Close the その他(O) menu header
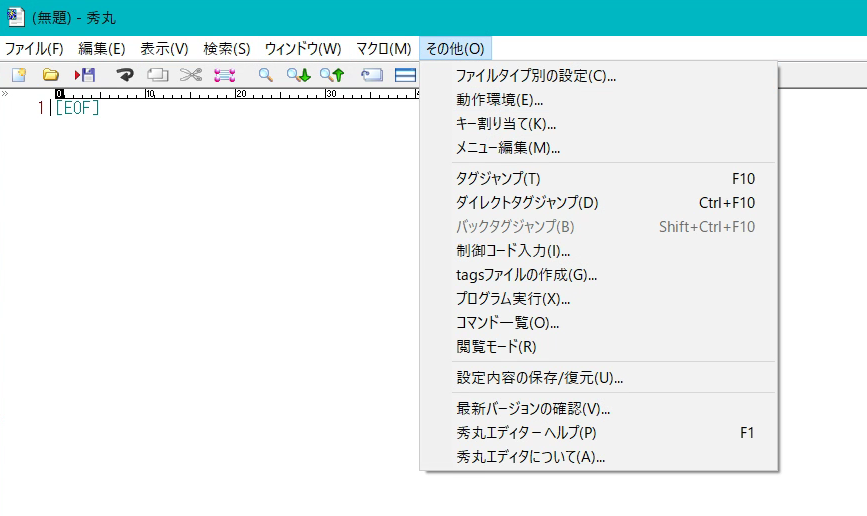Screen dimensions: 867x516 tap(455, 49)
